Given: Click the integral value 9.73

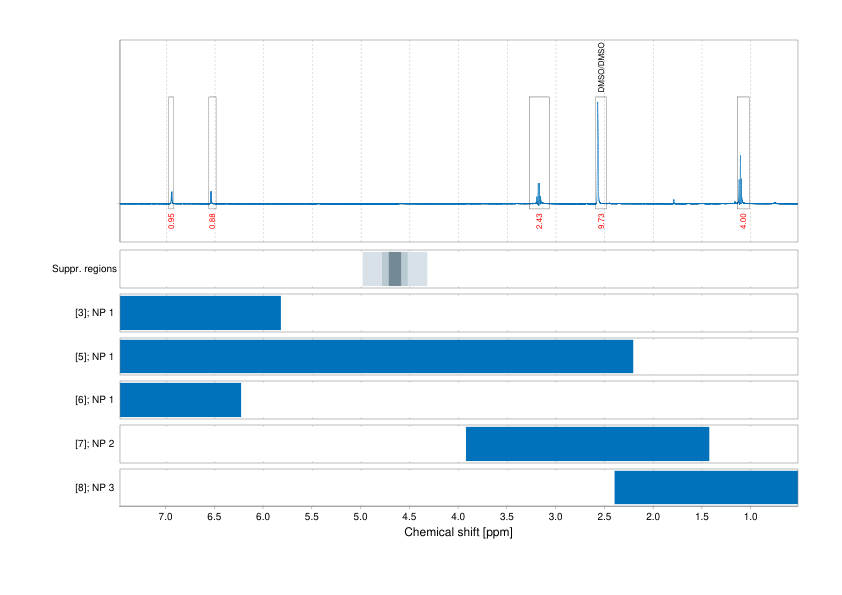Looking at the screenshot, I should 599,222.
